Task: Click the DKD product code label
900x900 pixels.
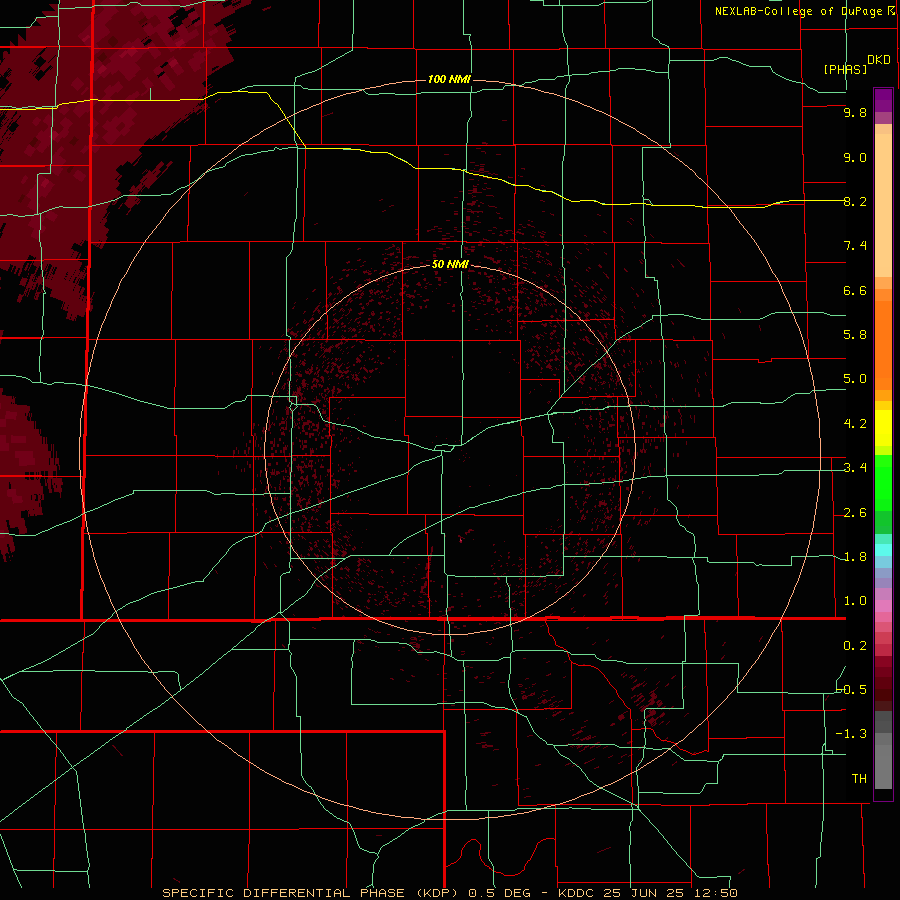Action: point(879,60)
